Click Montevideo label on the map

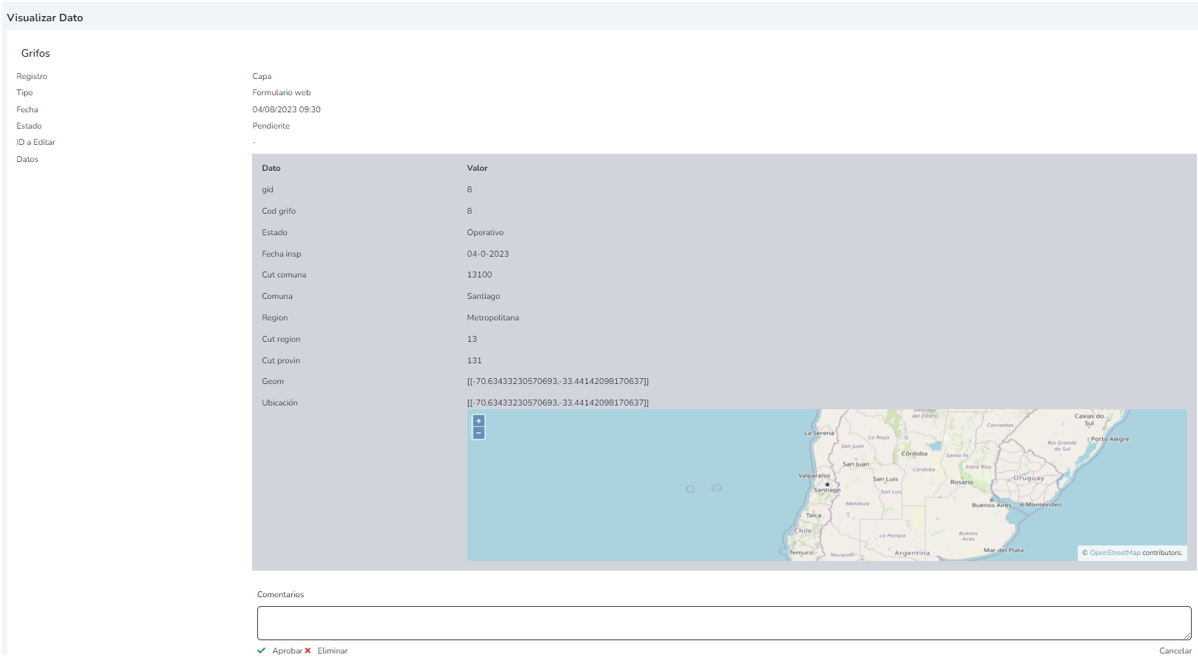[x=1041, y=505]
